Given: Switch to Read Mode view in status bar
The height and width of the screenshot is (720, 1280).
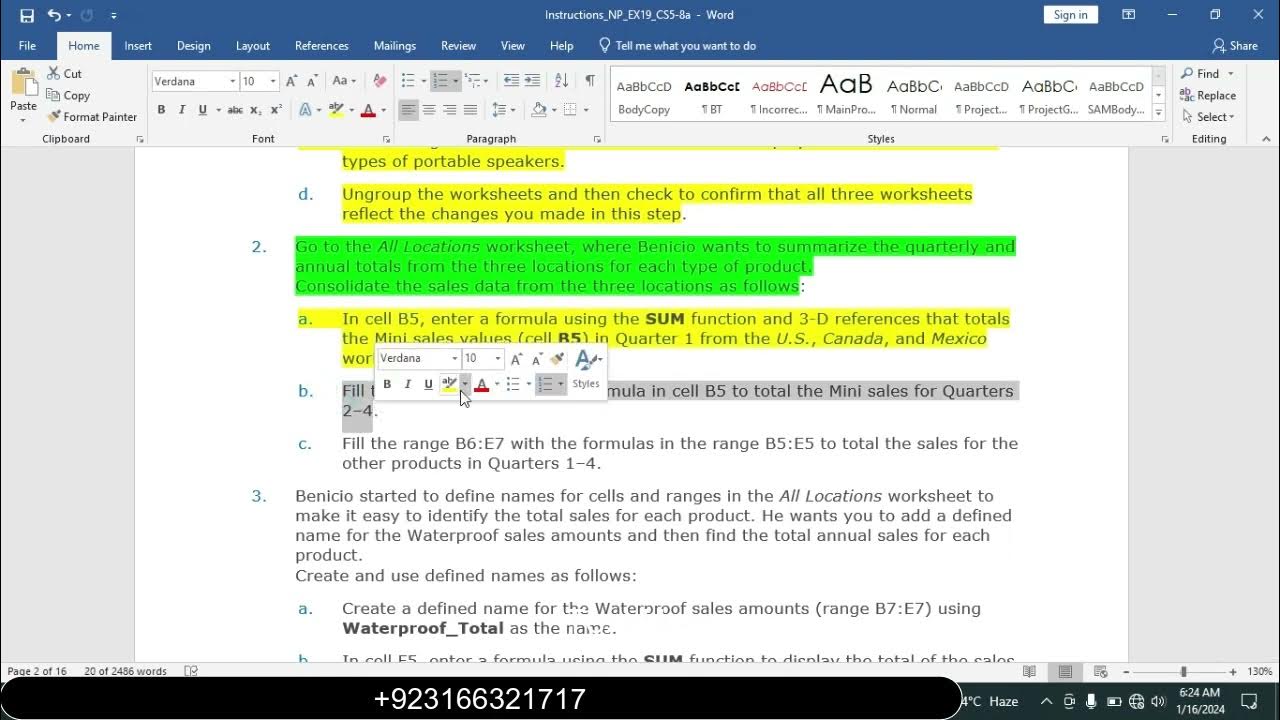Looking at the screenshot, I should coord(1029,672).
